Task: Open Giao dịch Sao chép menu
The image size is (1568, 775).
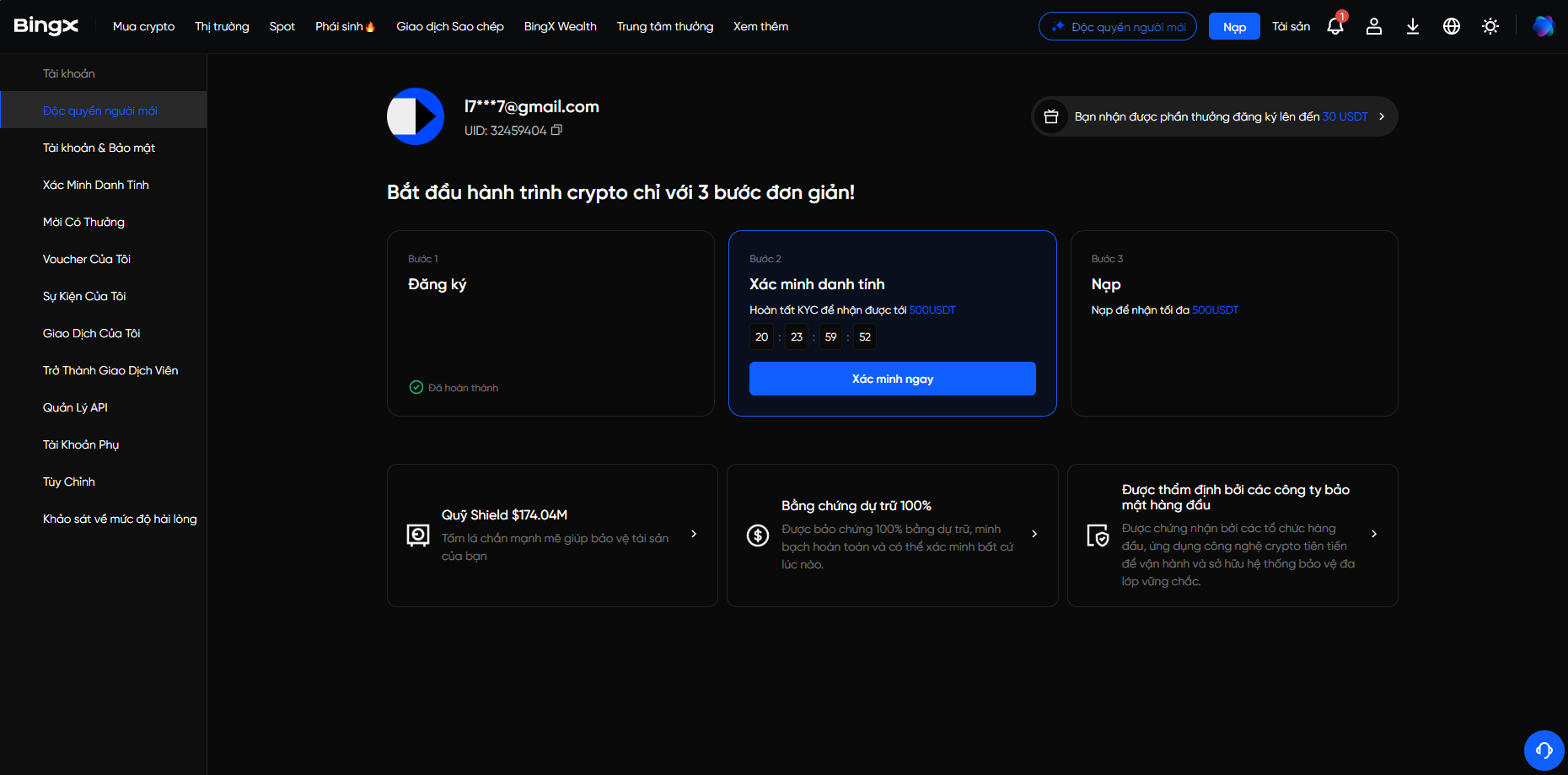Action: tap(450, 26)
